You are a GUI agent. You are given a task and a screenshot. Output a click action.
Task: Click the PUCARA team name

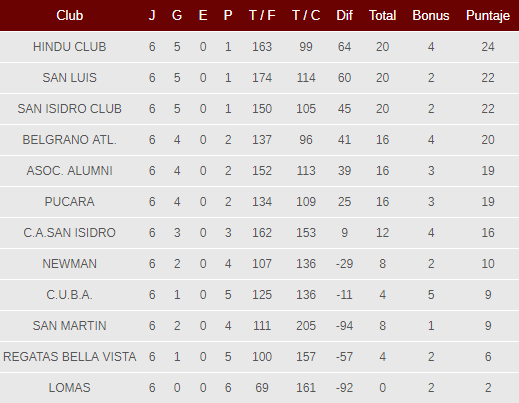point(69,202)
